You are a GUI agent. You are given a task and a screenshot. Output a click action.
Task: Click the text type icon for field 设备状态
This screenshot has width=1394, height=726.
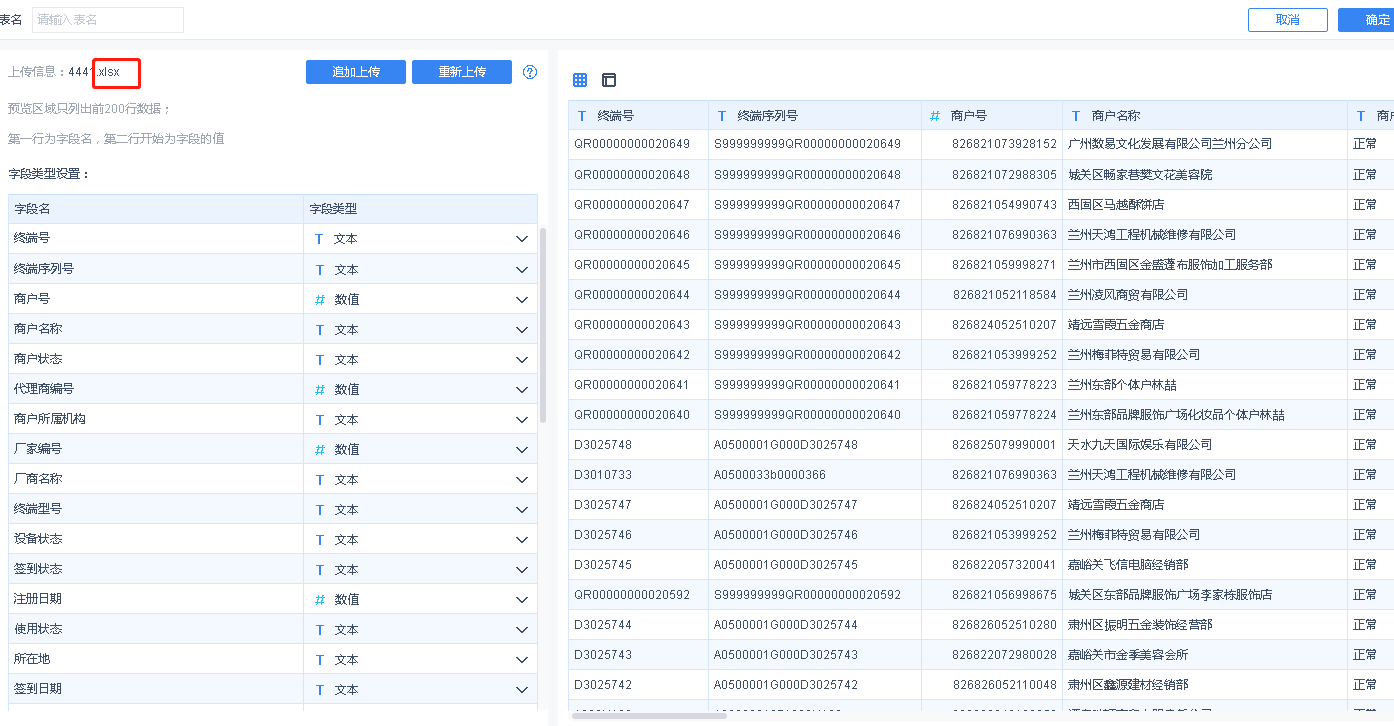tap(320, 539)
